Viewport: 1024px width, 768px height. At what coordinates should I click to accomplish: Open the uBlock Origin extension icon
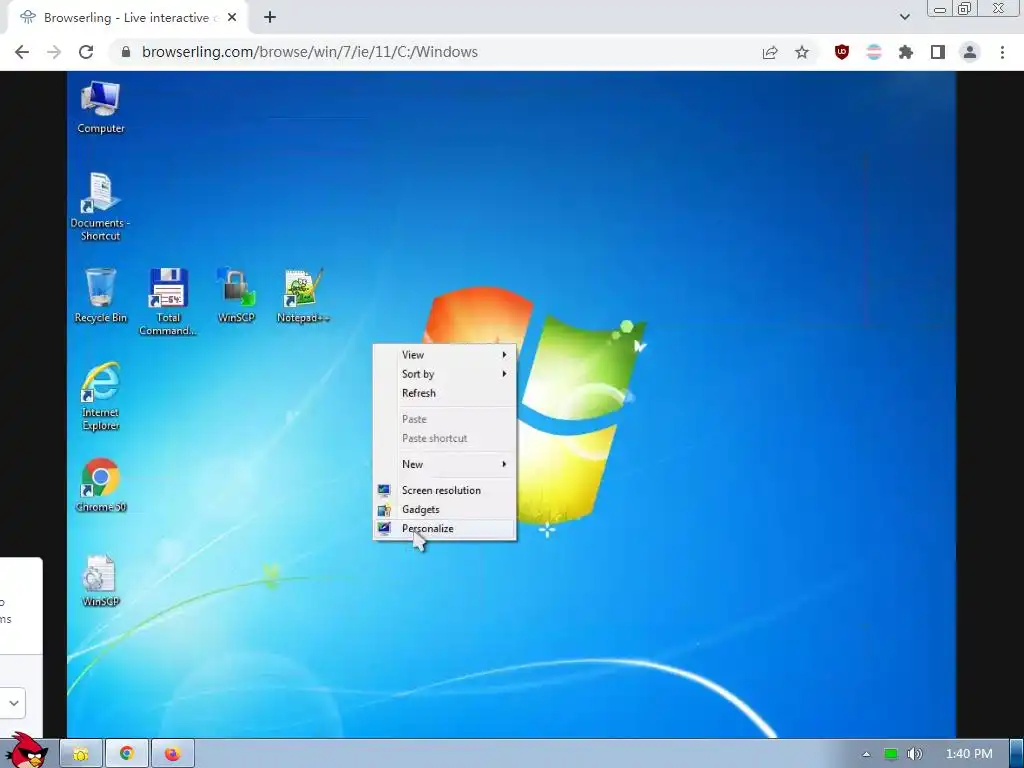pyautogui.click(x=842, y=52)
